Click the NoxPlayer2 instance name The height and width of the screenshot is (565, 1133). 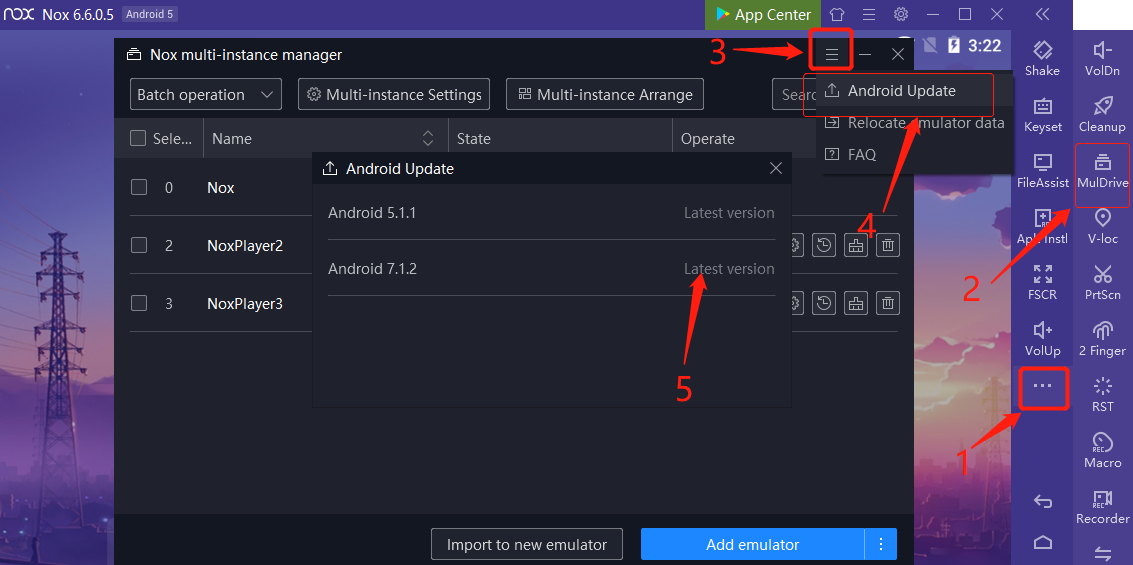[x=245, y=246]
